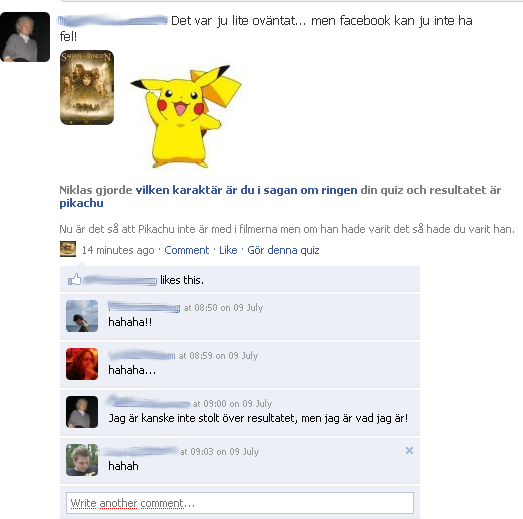Image resolution: width=523 pixels, height=519 pixels.
Task: Open avatar of the hahaha!! commenter
Action: (x=82, y=316)
